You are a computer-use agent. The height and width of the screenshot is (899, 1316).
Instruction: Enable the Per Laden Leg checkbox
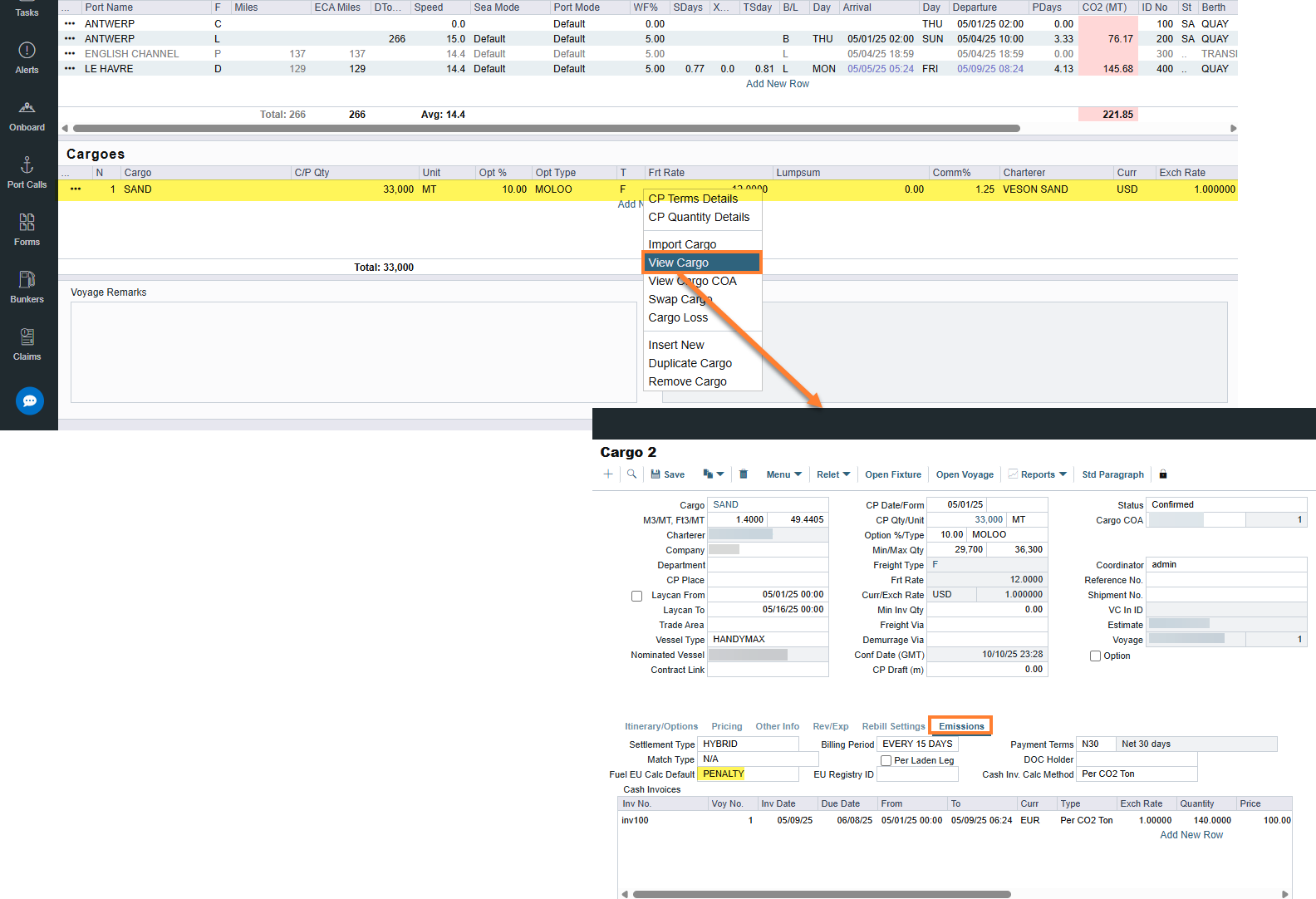886,761
